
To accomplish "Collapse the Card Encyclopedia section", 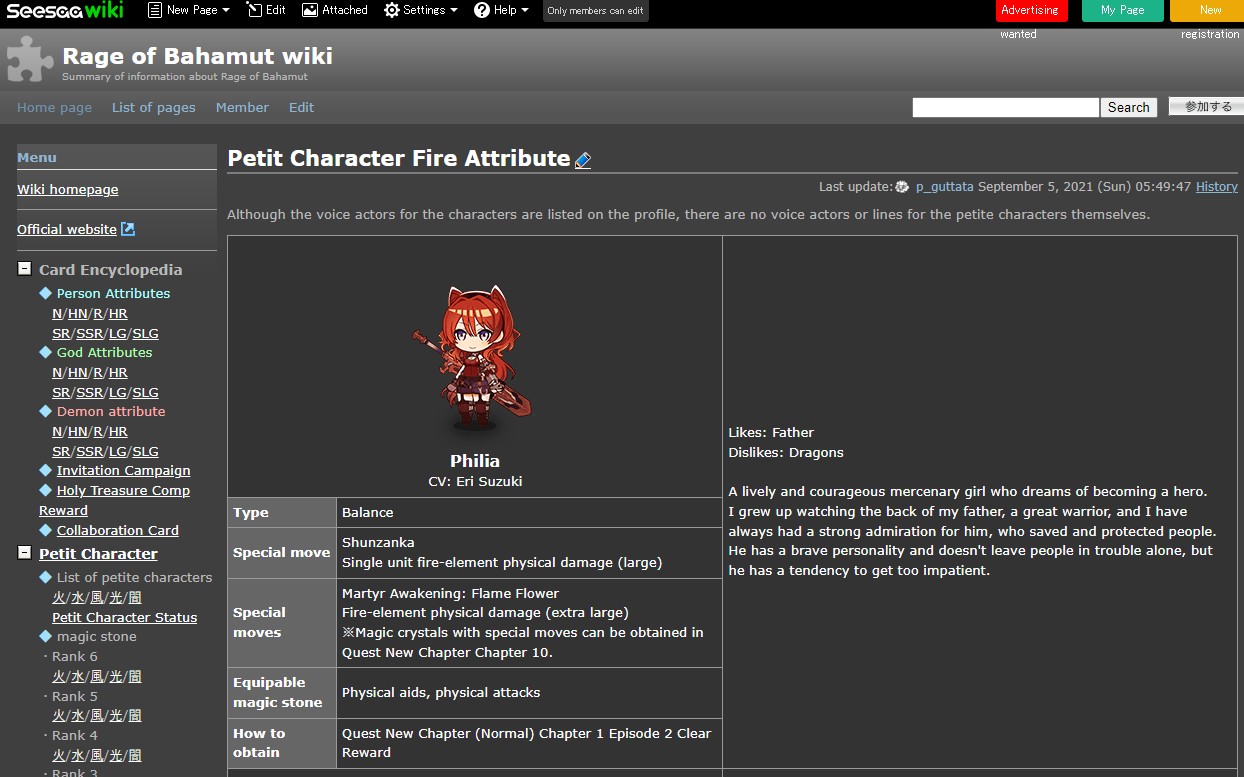I will coord(24,269).
